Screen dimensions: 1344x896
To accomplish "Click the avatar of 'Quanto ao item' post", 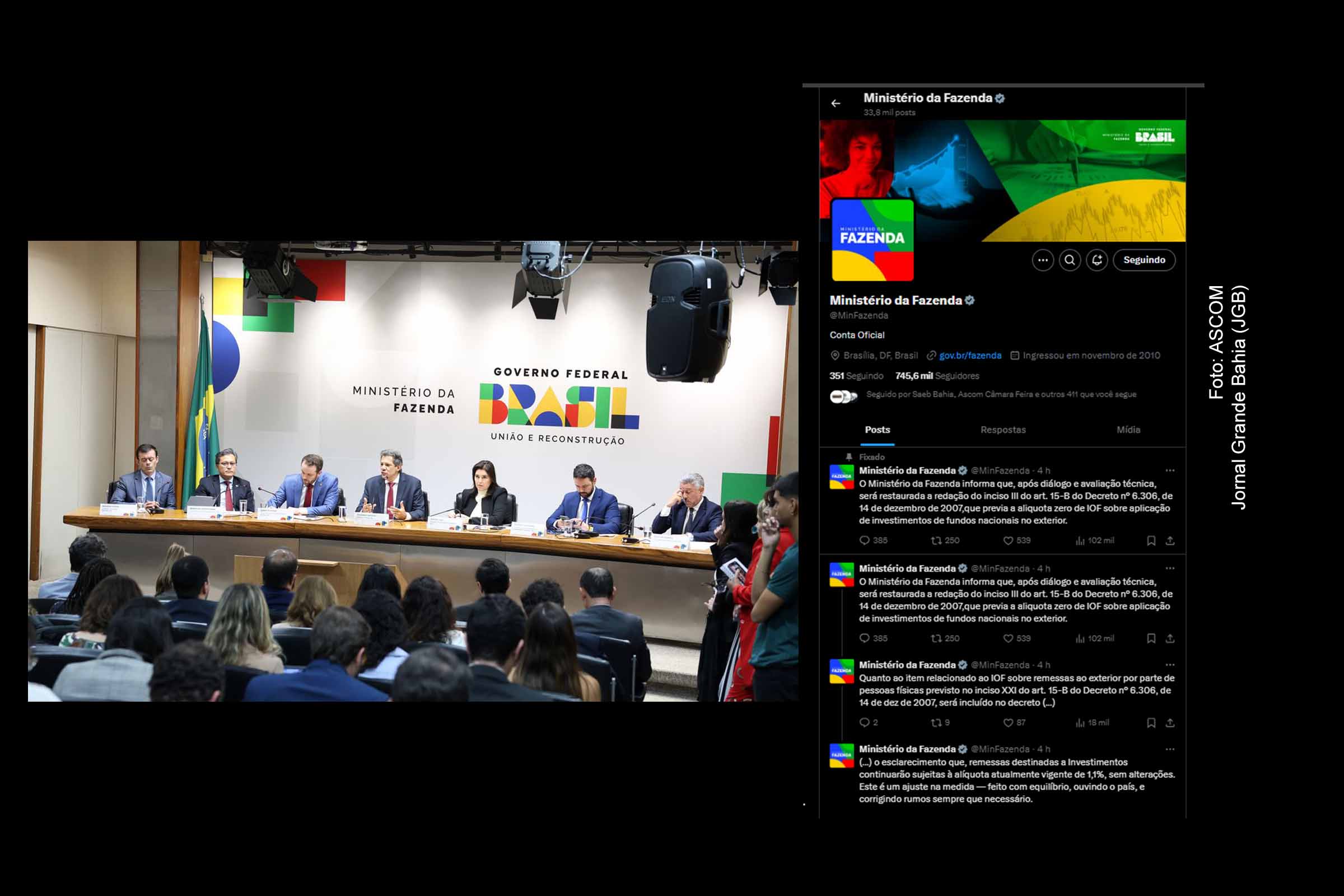I will click(842, 671).
